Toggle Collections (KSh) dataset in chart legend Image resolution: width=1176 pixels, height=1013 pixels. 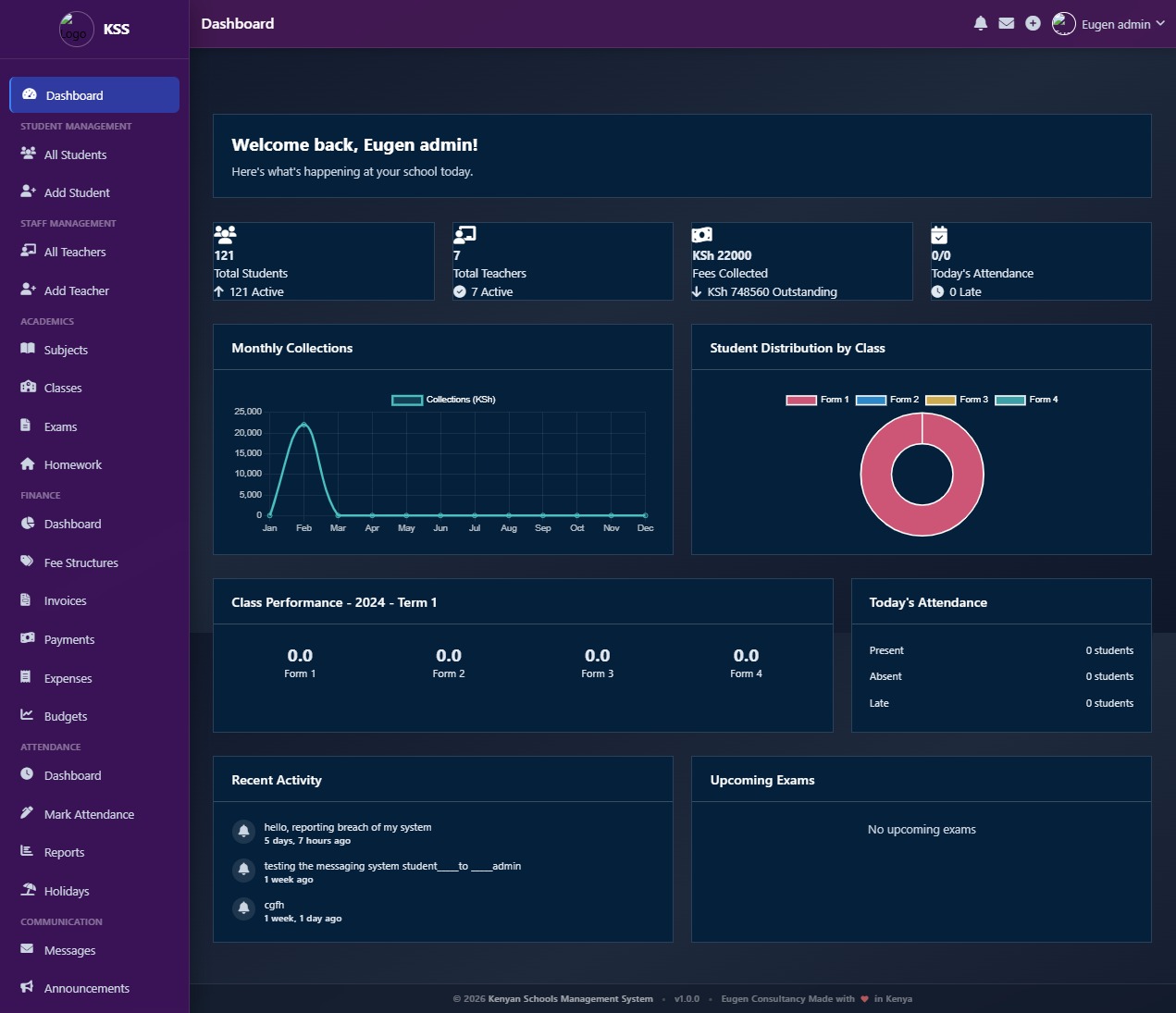444,400
